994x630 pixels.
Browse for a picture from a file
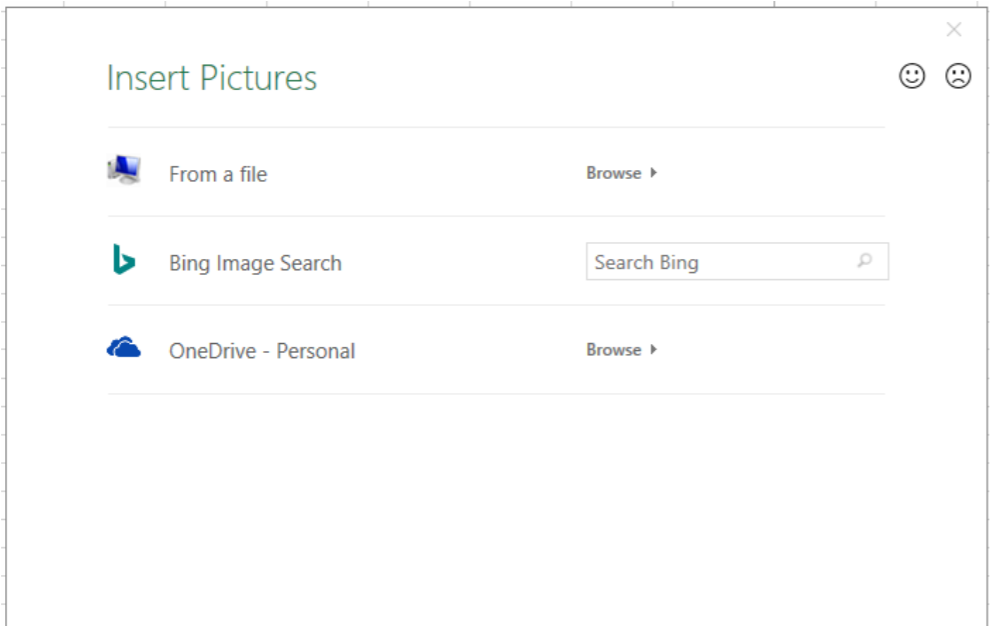click(614, 173)
